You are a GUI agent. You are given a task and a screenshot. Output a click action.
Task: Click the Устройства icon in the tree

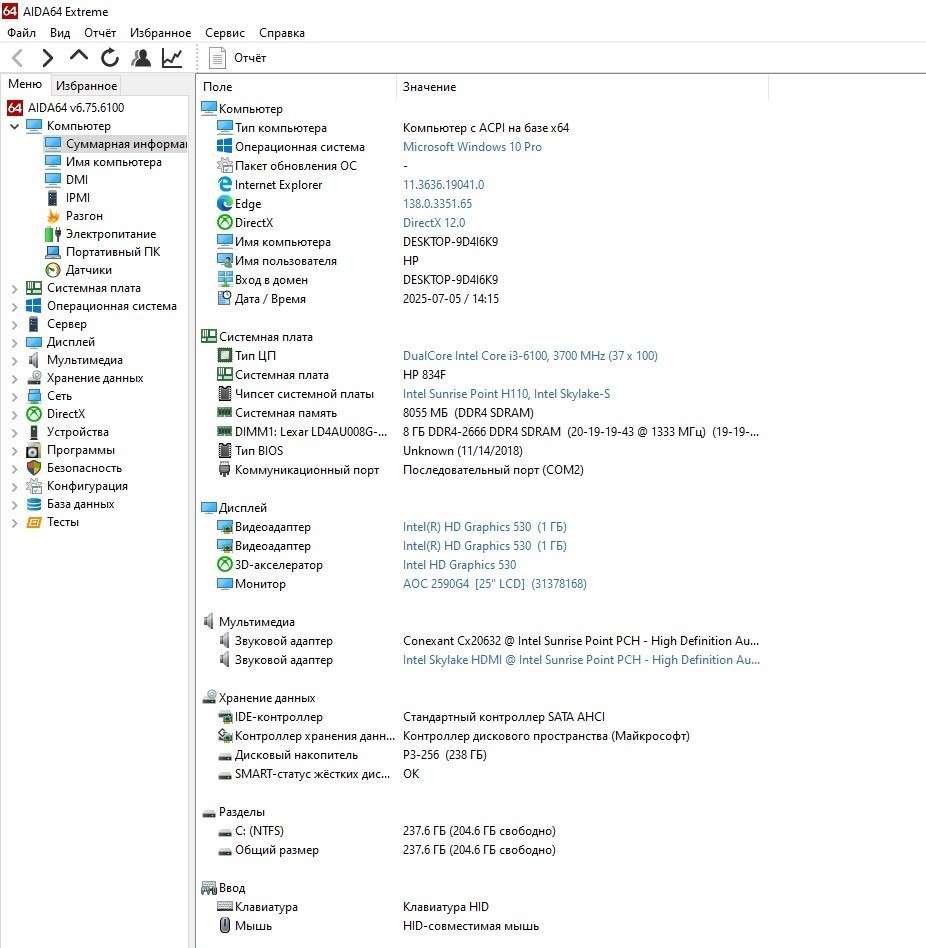pyautogui.click(x=34, y=432)
